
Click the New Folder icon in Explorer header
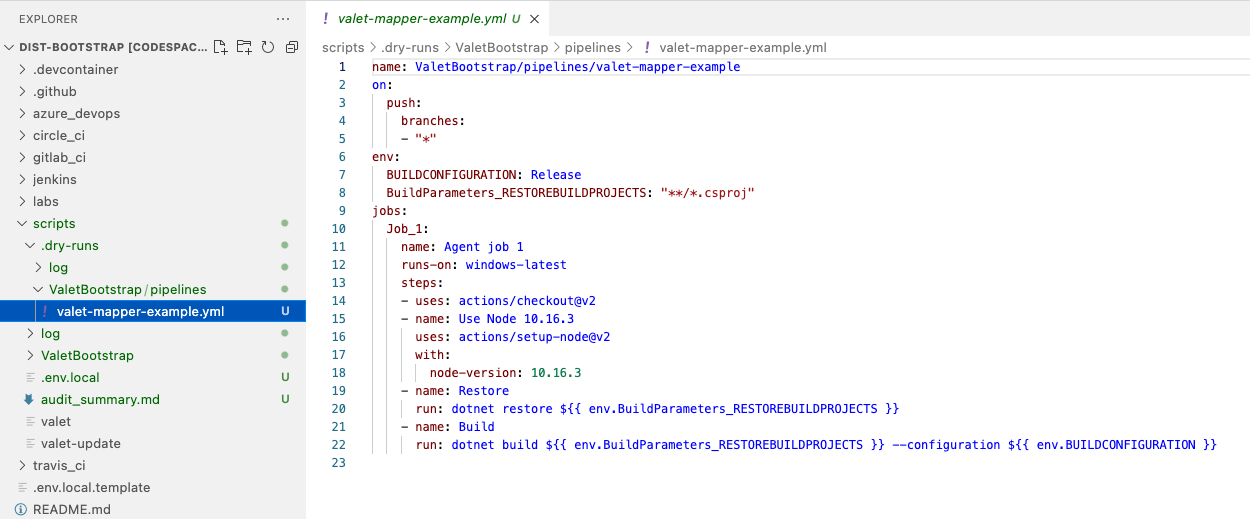(x=244, y=47)
